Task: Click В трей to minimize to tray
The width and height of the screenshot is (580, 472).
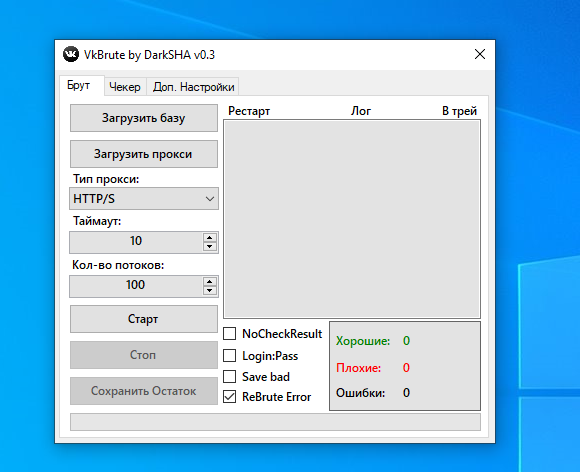Action: (459, 111)
